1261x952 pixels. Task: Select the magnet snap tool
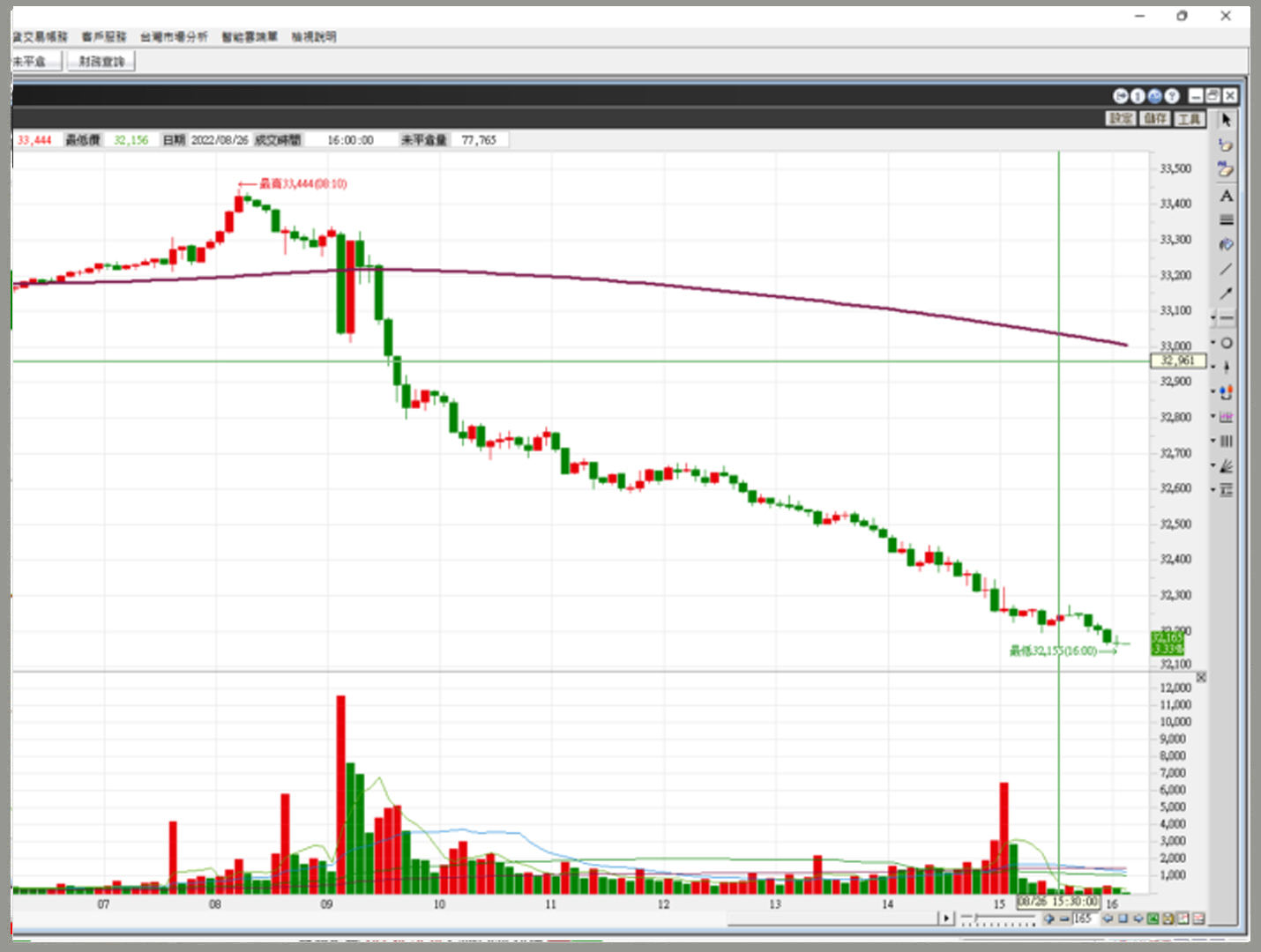[x=1227, y=392]
